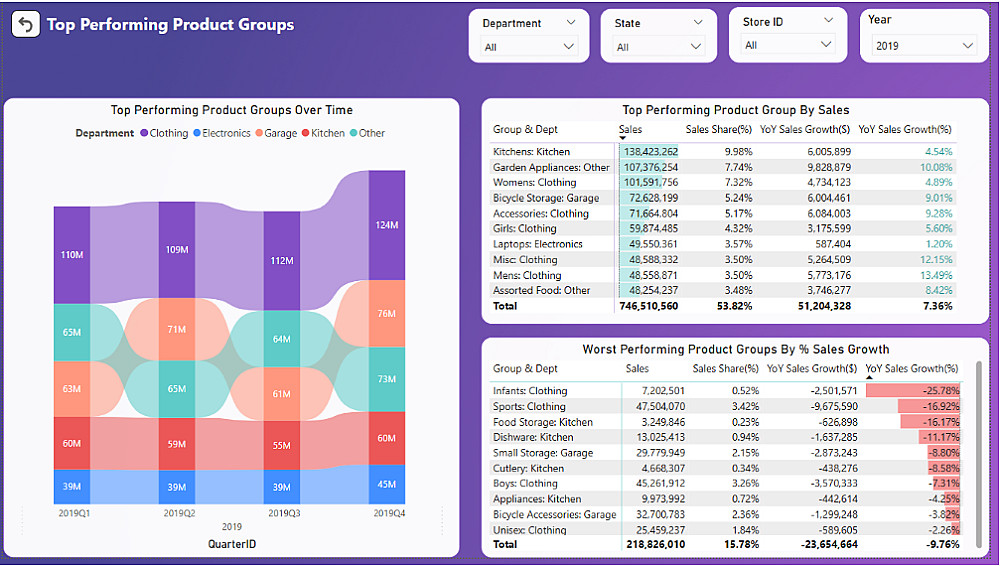This screenshot has height=566, width=1000.
Task: Click sales value 138,423,262
Action: (651, 152)
